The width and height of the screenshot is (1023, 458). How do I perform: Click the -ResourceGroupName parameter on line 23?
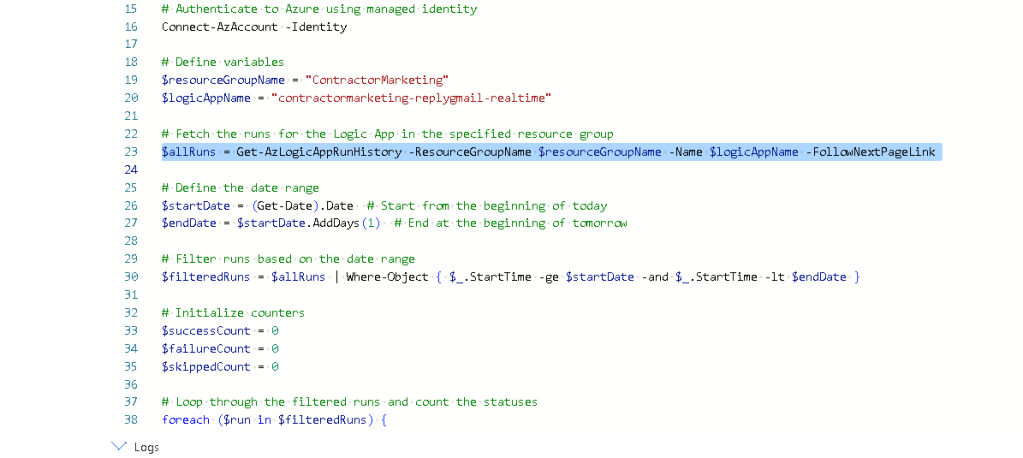pos(469,152)
